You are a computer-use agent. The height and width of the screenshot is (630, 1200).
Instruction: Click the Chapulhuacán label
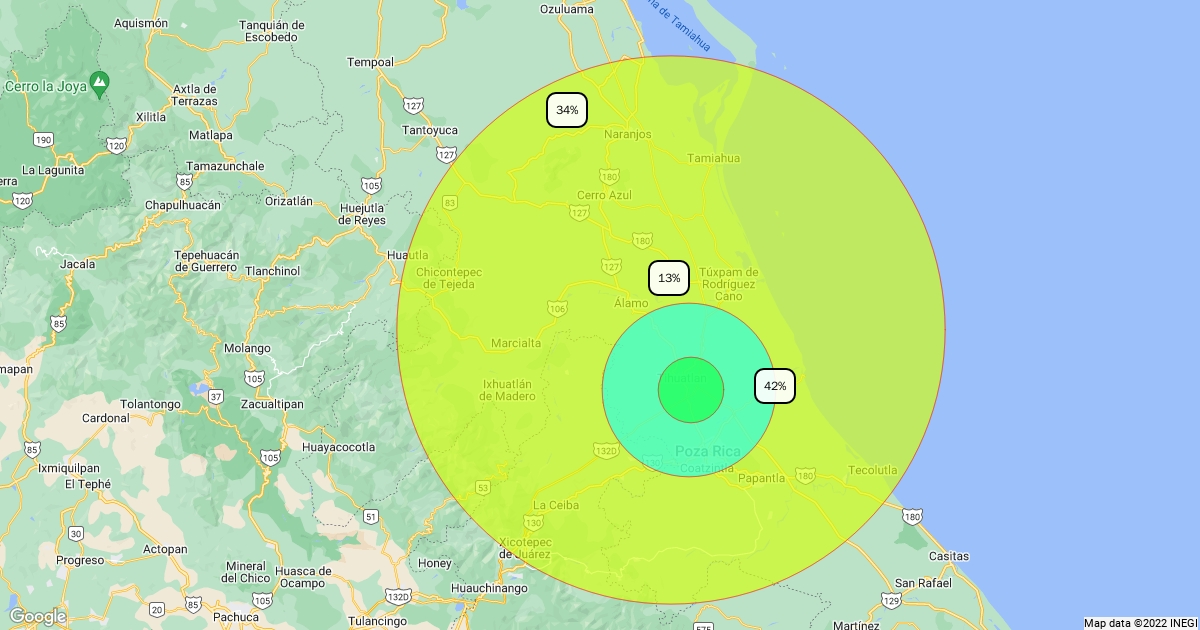183,204
